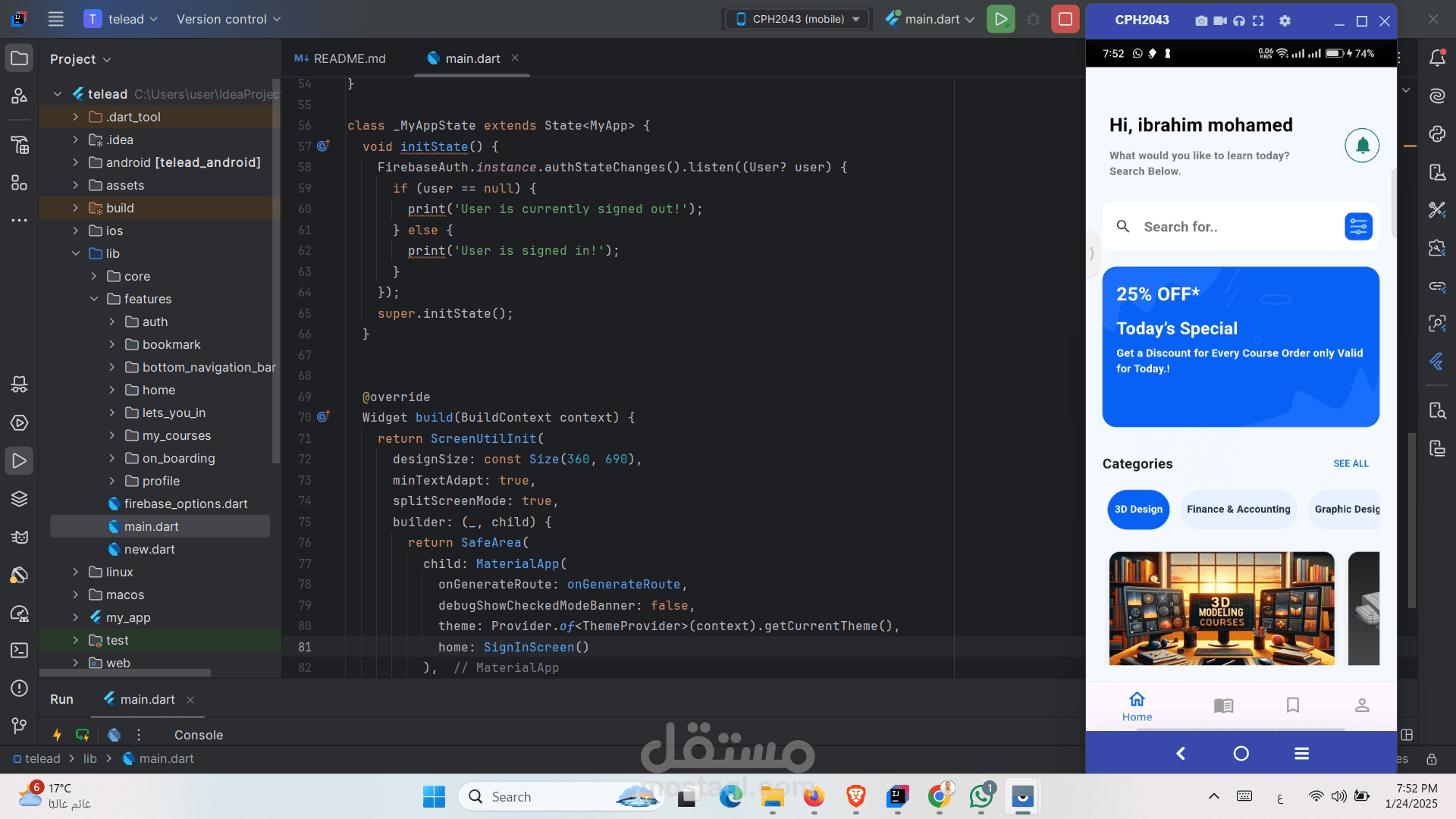Open the Version control menu
Image resolution: width=1456 pixels, height=819 pixels.
(x=228, y=19)
